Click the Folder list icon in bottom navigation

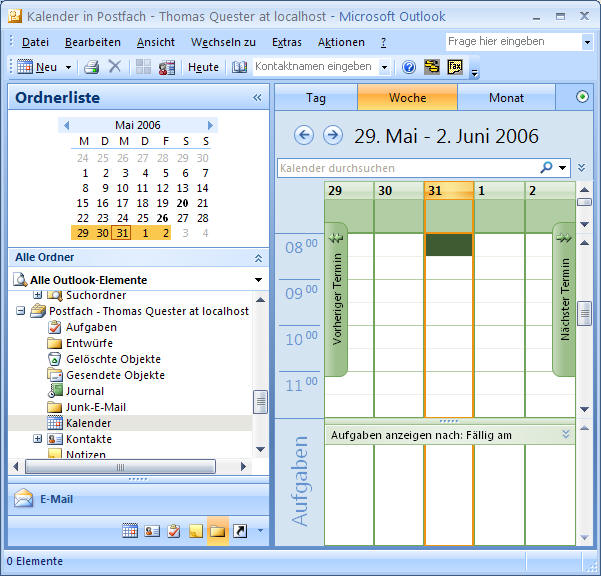coord(217,531)
